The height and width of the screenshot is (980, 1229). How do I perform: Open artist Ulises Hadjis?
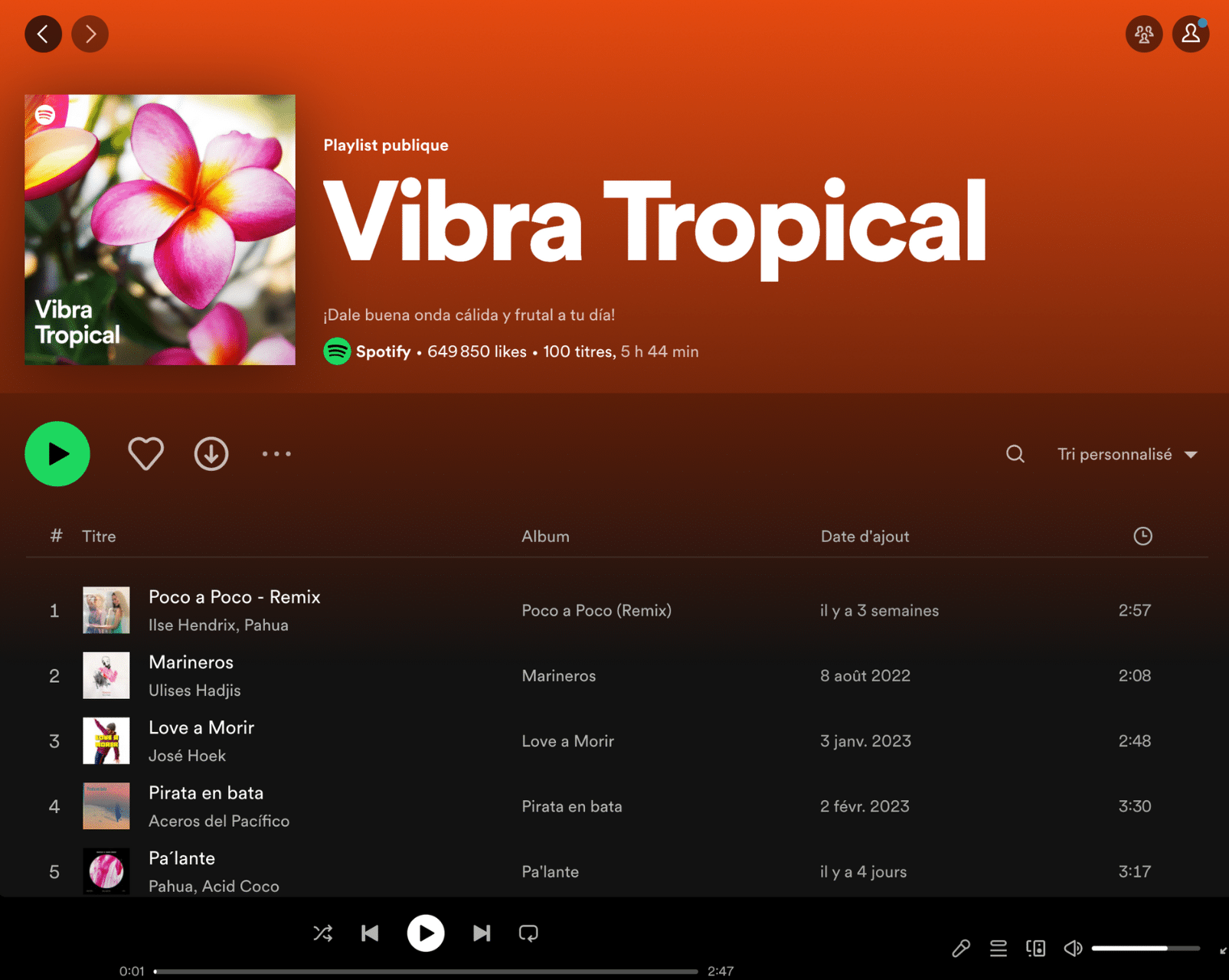click(x=194, y=690)
